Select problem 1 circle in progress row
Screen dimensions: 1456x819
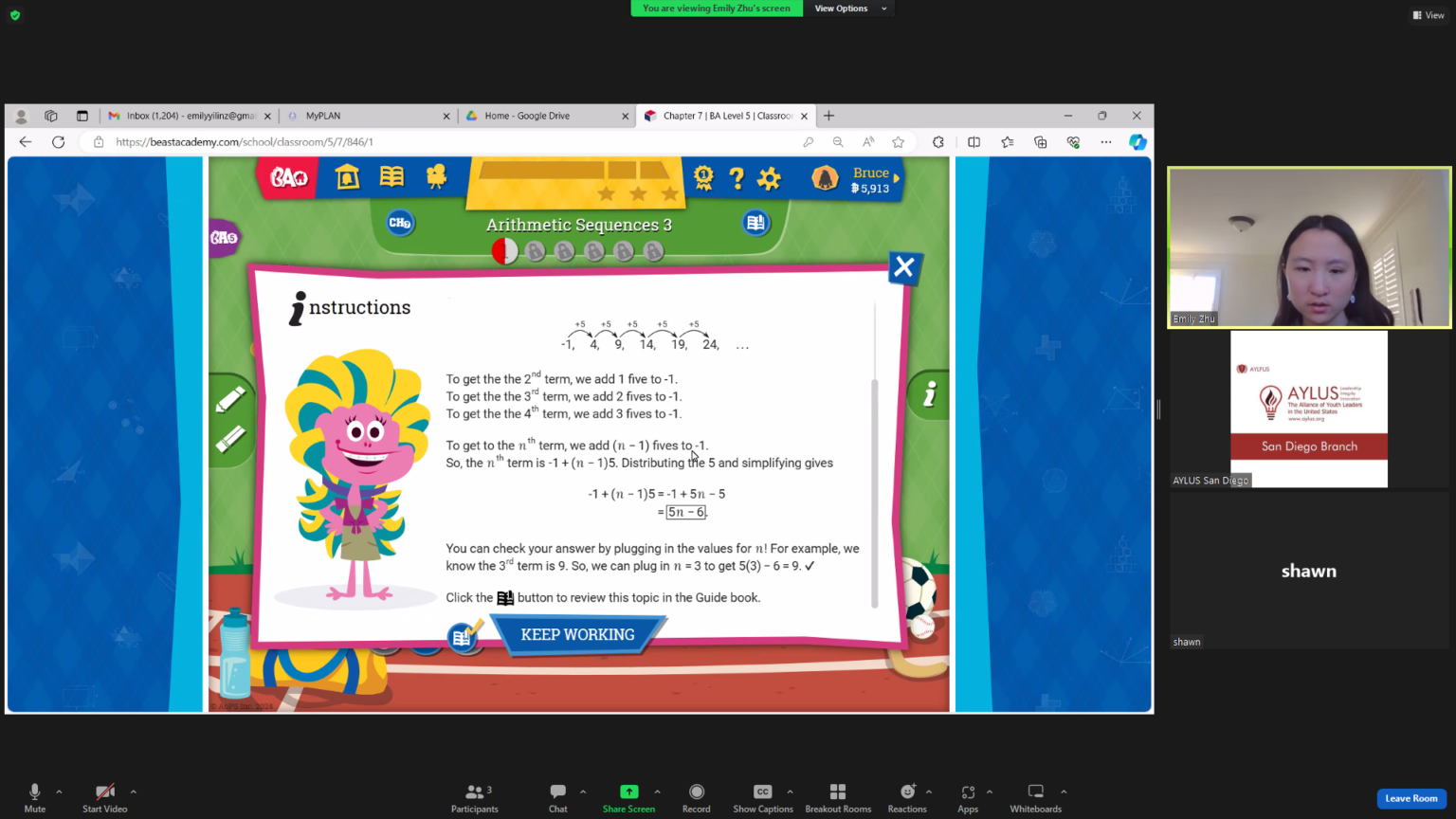pyautogui.click(x=505, y=251)
